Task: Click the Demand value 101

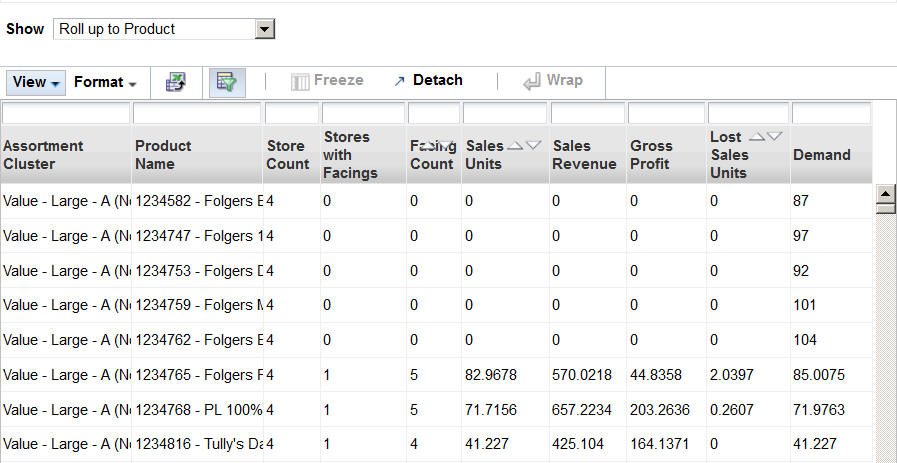Action: click(804, 305)
